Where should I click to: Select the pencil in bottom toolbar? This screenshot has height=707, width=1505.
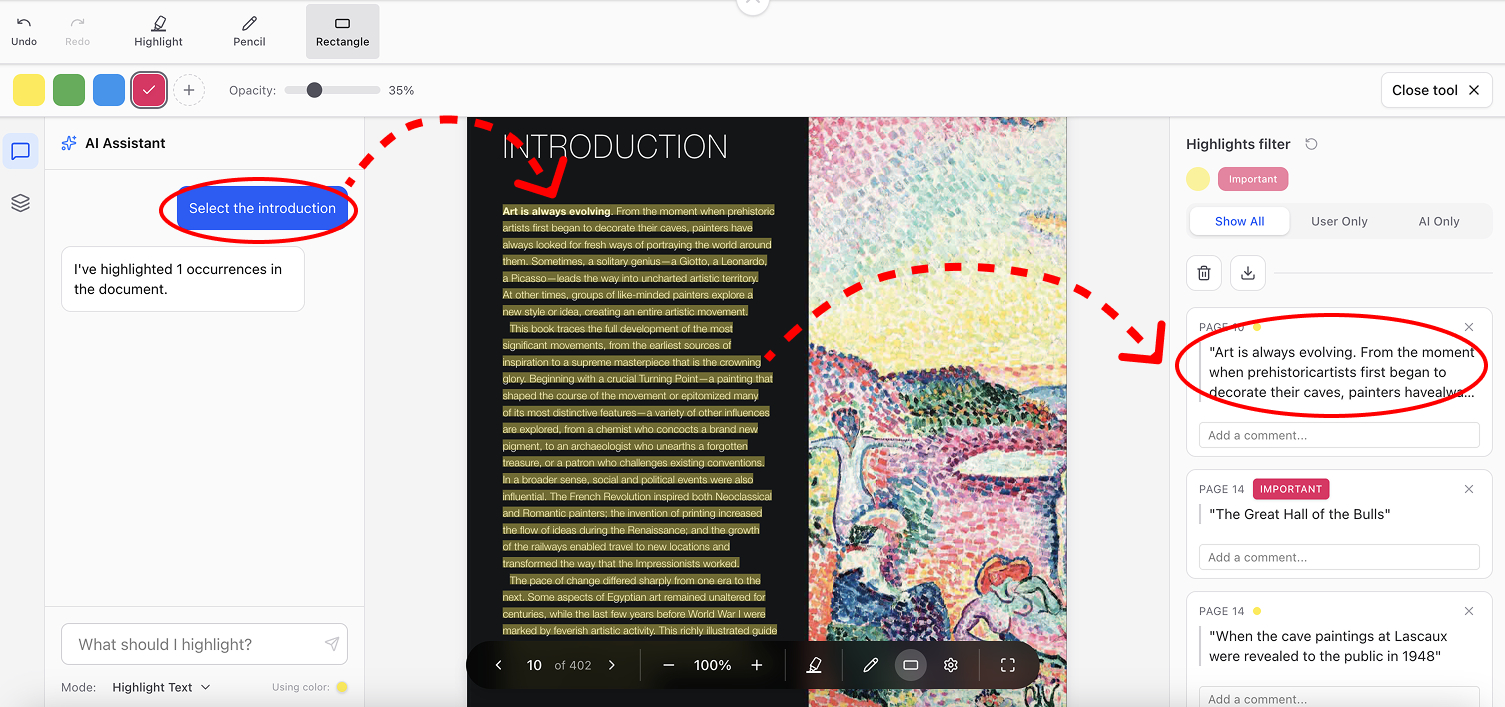(x=871, y=665)
